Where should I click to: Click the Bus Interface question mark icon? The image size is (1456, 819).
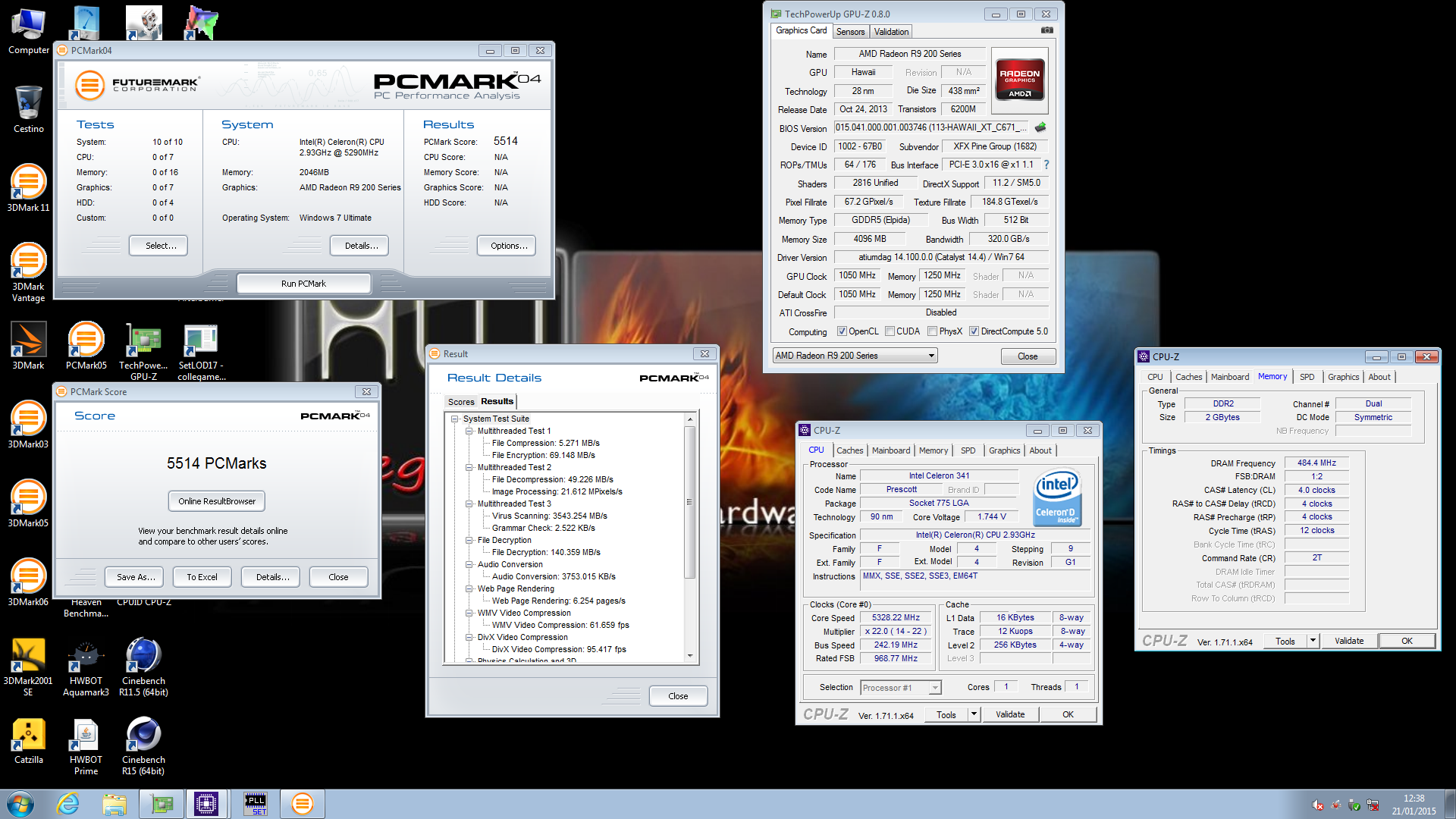tap(1046, 165)
